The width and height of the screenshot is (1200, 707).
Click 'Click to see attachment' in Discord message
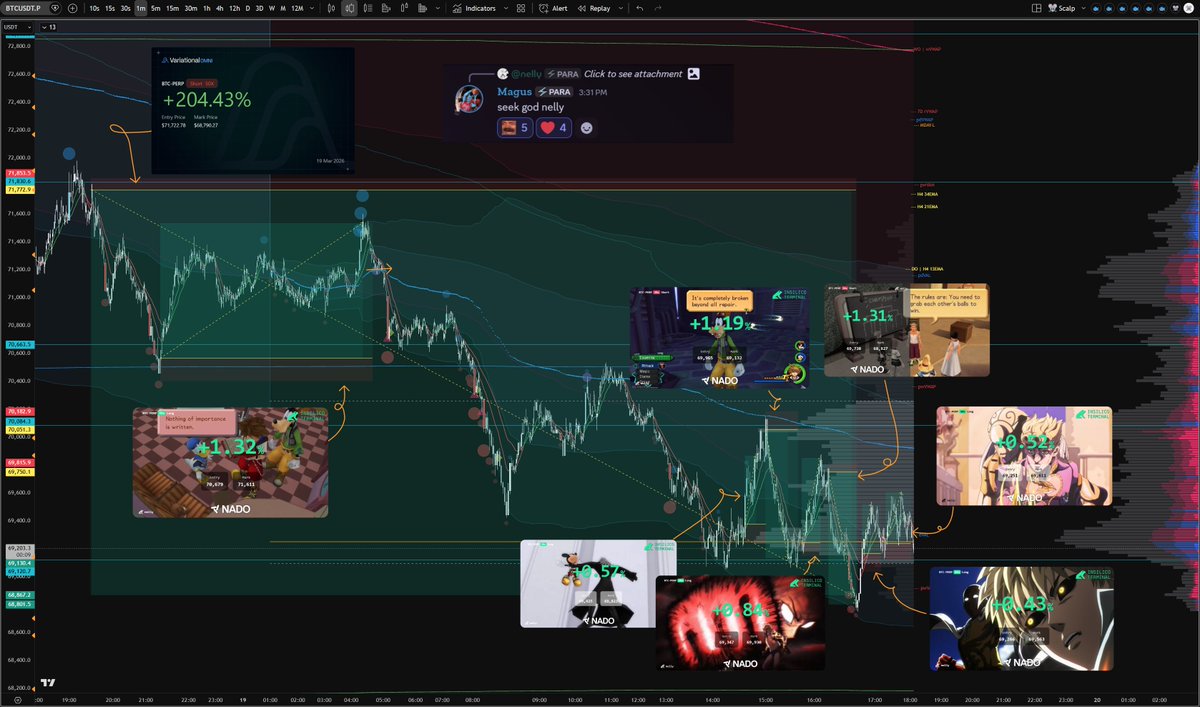coord(633,74)
